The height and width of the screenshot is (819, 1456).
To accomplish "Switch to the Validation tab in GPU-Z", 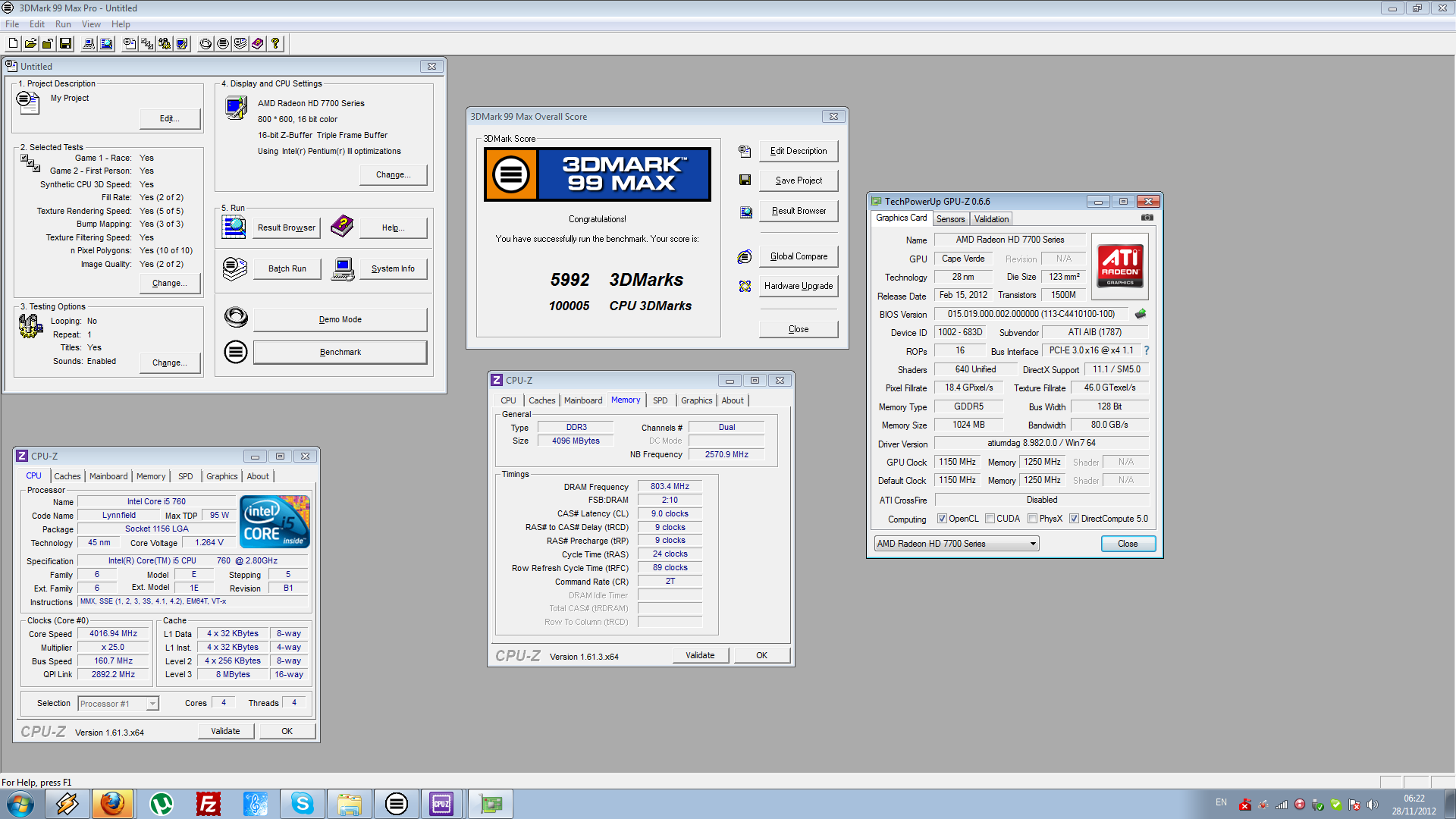I will [991, 219].
